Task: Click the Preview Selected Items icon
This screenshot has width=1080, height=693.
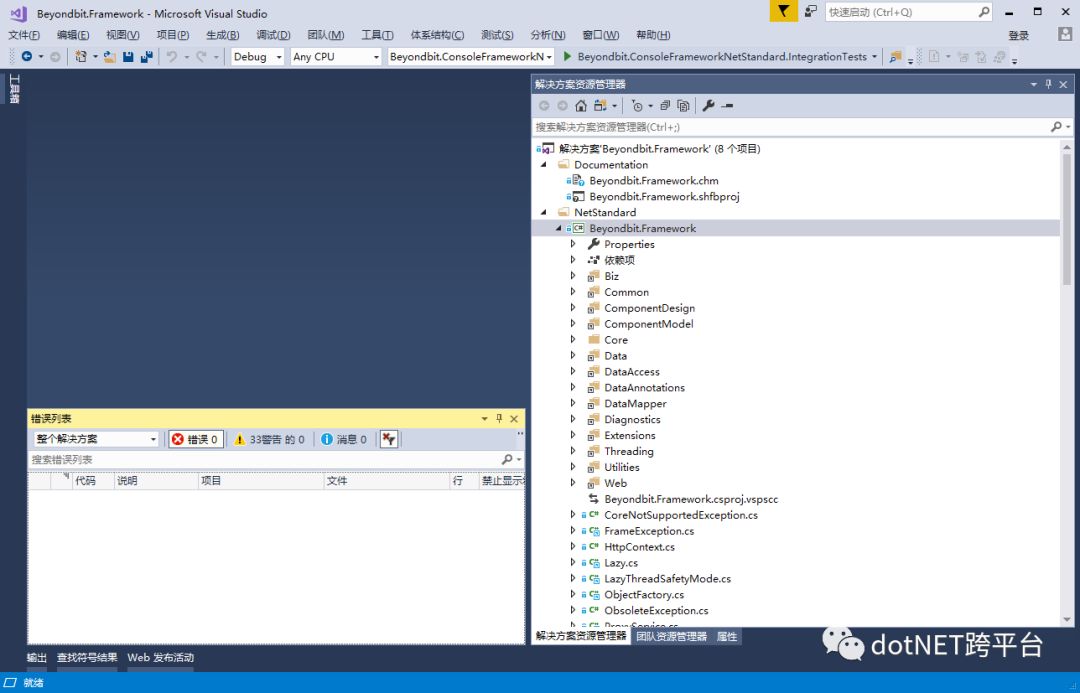Action: (x=727, y=105)
